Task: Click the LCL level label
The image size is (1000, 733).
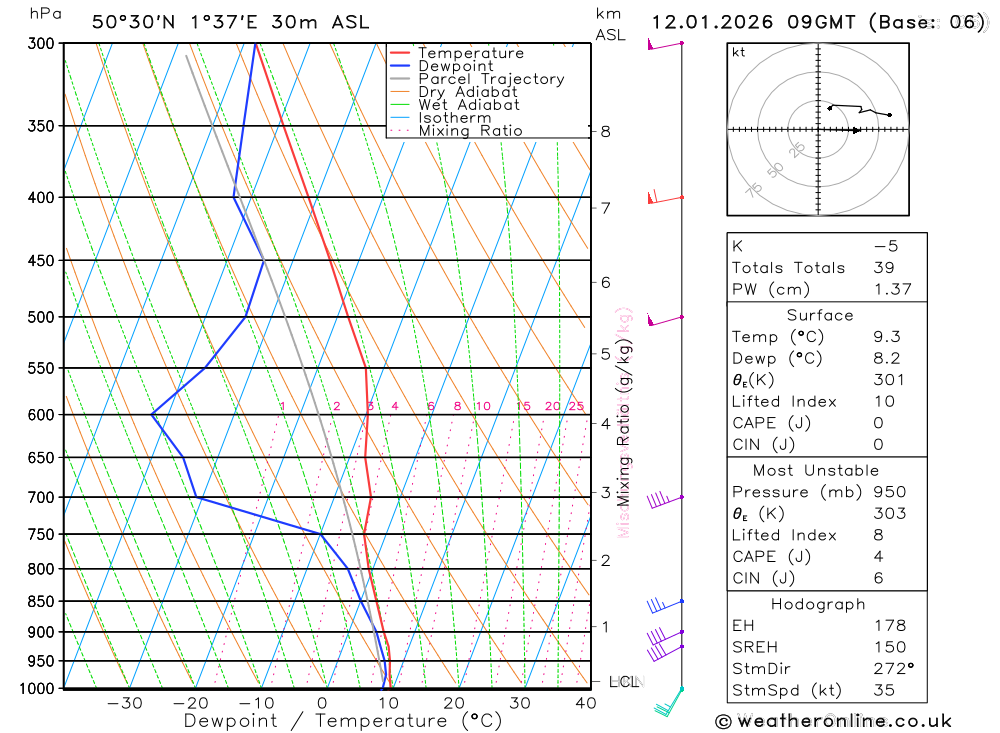Action: [624, 682]
